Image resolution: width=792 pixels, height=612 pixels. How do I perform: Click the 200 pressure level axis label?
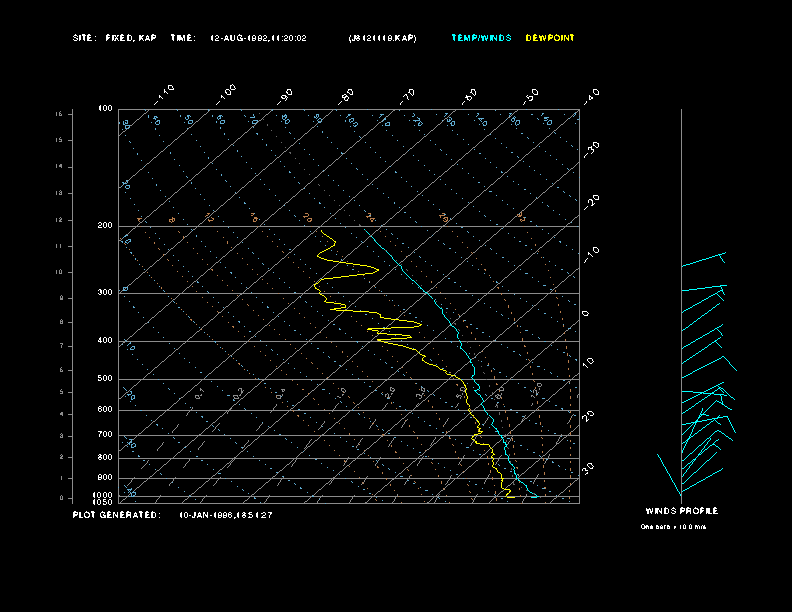(x=104, y=226)
